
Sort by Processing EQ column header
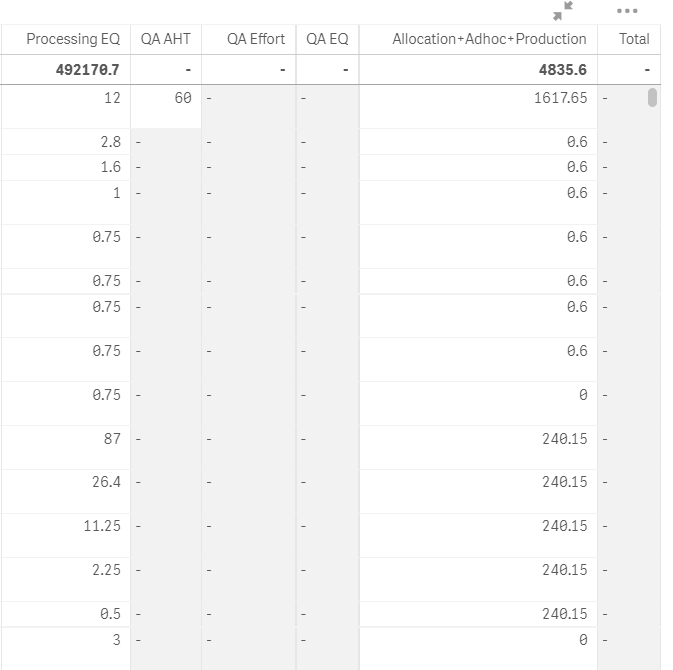click(x=73, y=39)
